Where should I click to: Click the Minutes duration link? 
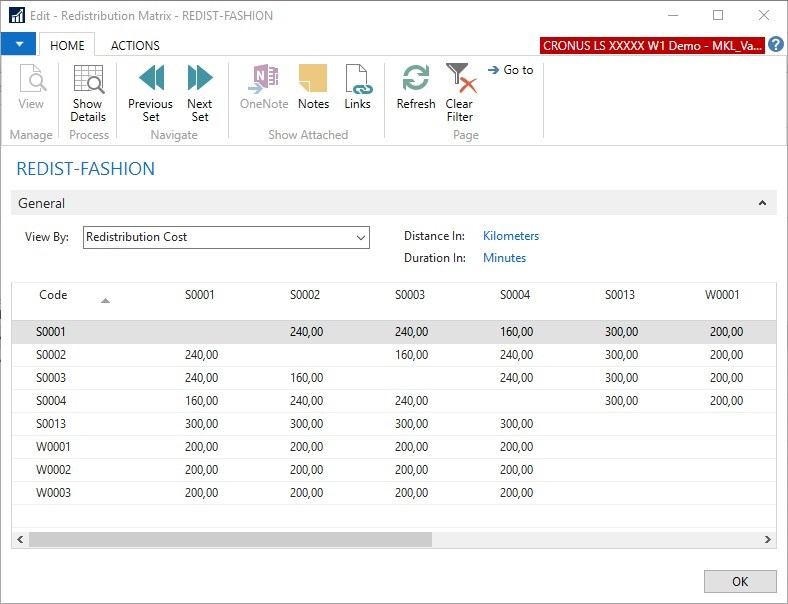[x=504, y=258]
